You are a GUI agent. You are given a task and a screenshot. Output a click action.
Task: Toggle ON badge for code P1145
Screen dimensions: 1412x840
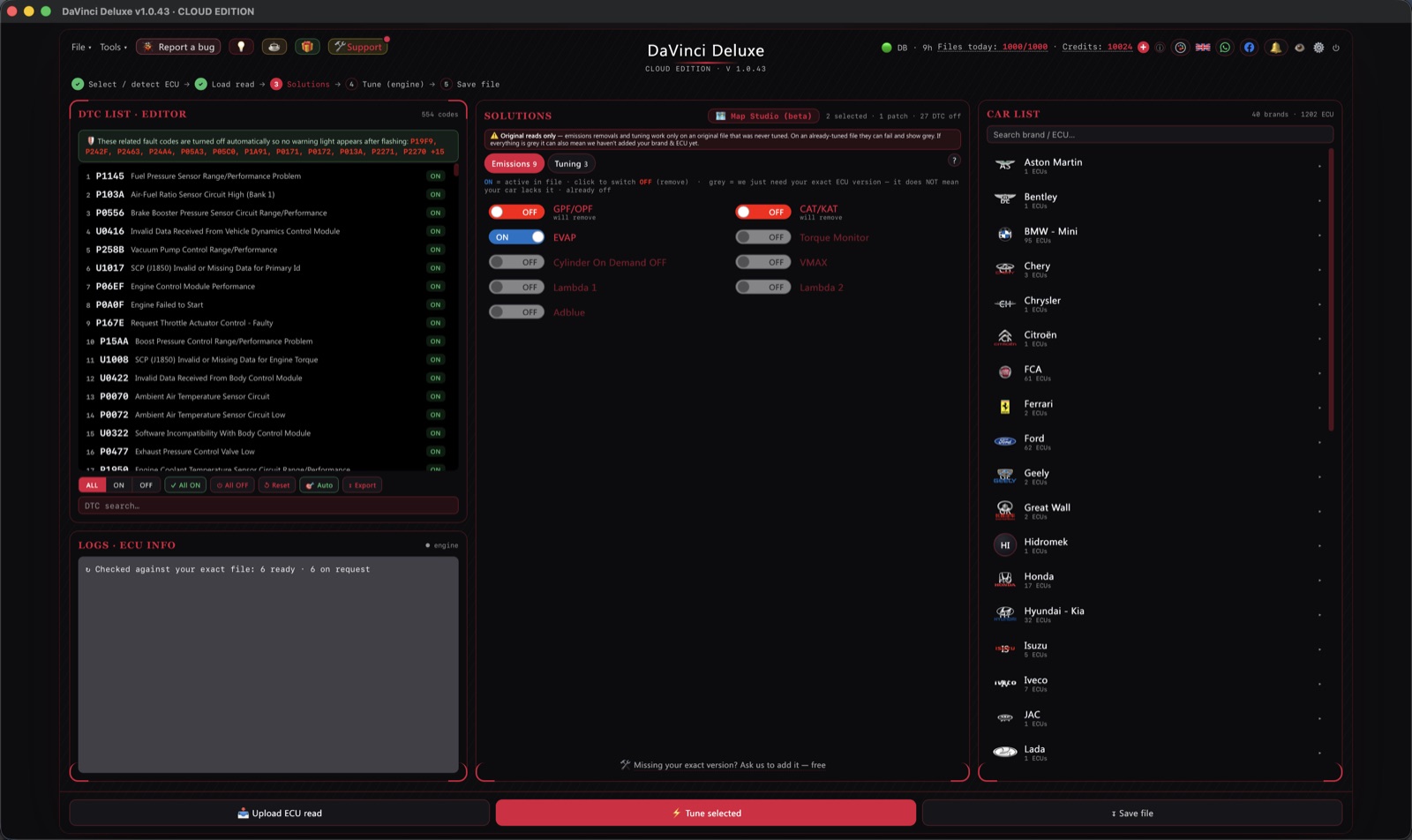click(x=435, y=176)
